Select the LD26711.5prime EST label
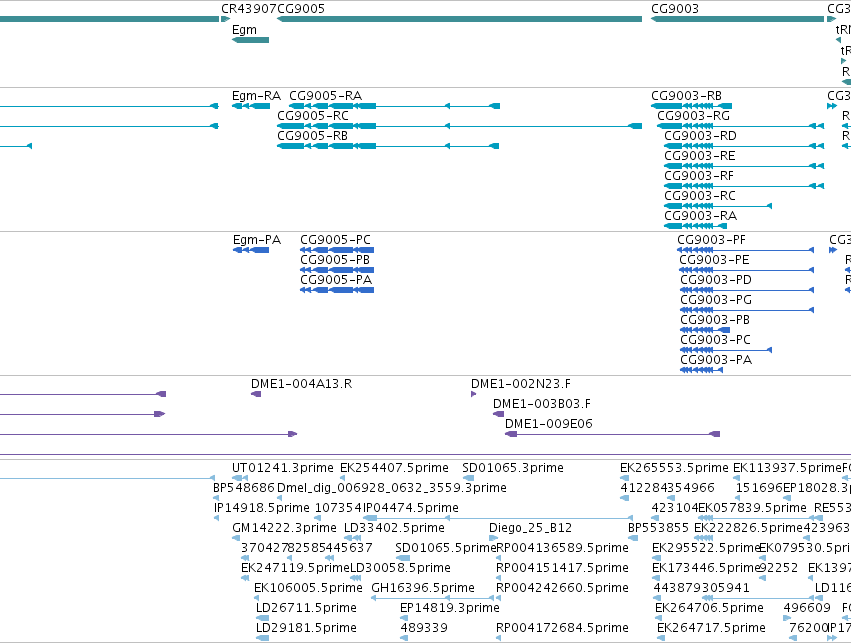 click(306, 608)
